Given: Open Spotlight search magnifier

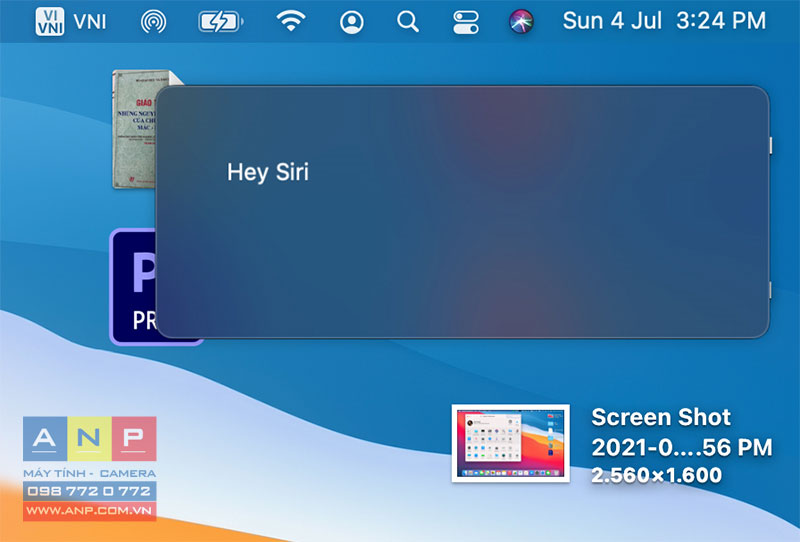Looking at the screenshot, I should [x=408, y=22].
